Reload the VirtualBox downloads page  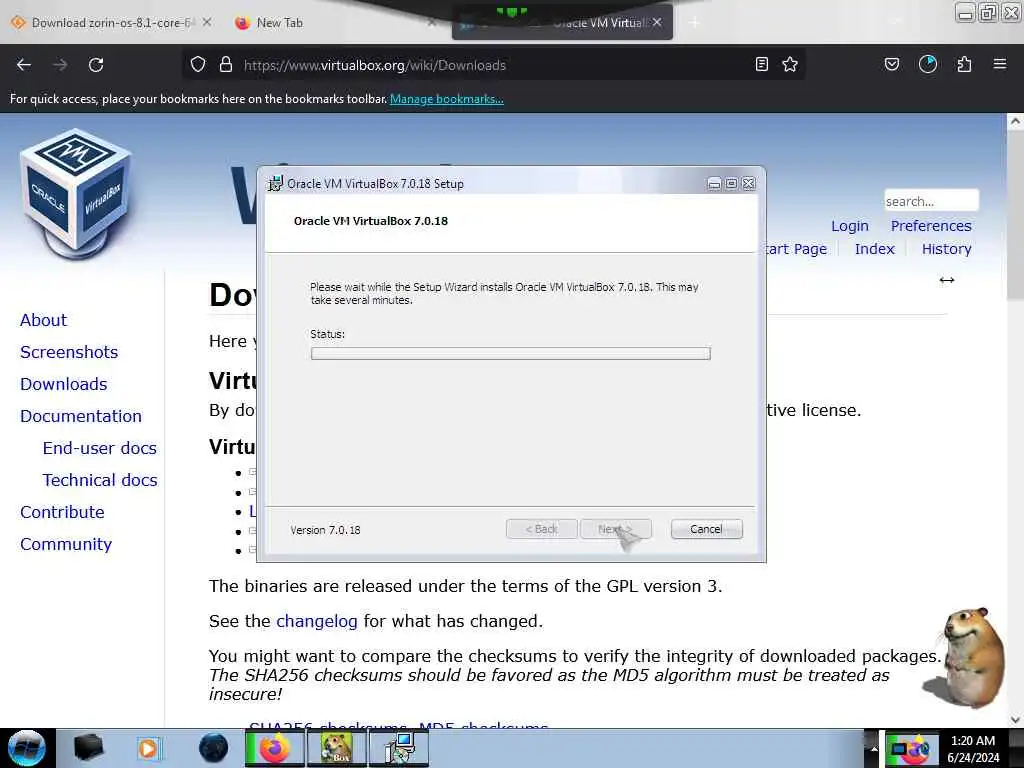[96, 65]
